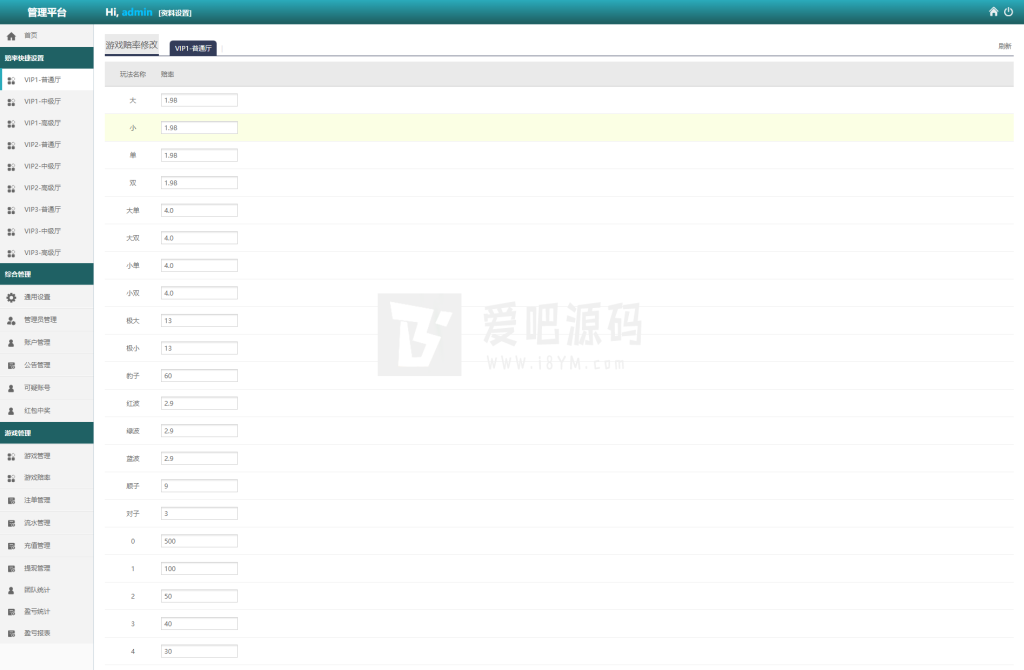The height and width of the screenshot is (670, 1024).
Task: Click the odds input for 红波
Action: click(x=199, y=403)
